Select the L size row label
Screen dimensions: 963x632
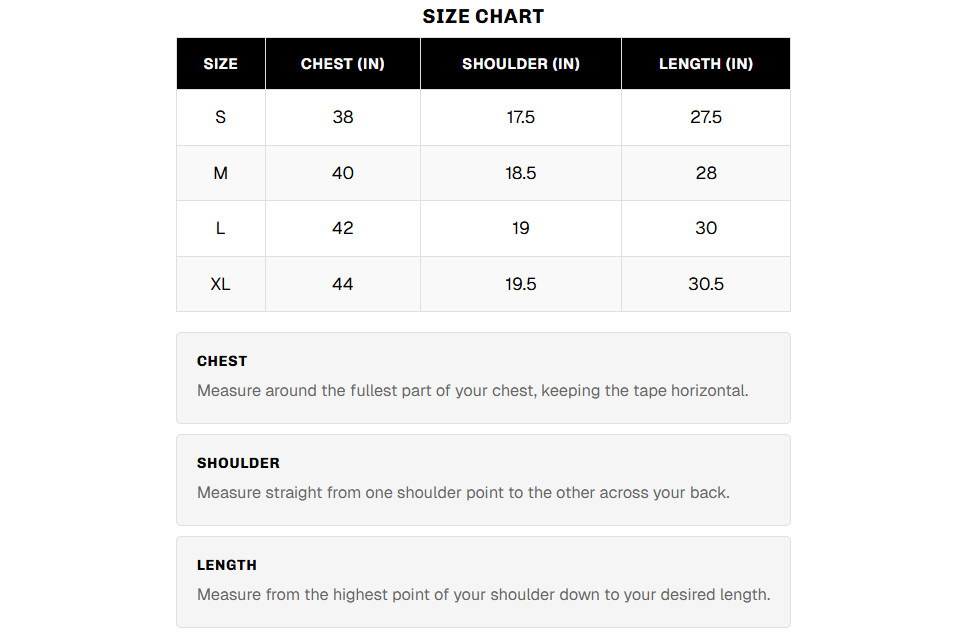[x=220, y=228]
